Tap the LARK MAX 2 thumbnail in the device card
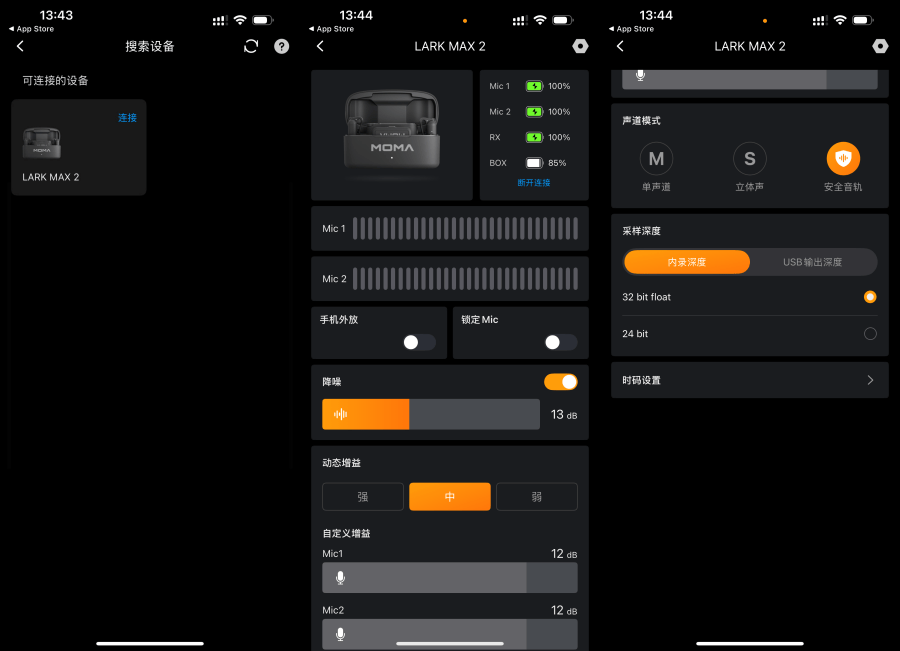 pyautogui.click(x=41, y=143)
